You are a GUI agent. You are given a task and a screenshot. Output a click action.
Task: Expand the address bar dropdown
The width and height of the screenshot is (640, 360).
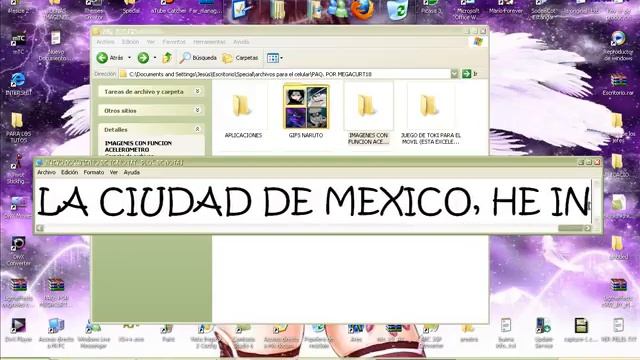click(x=454, y=74)
